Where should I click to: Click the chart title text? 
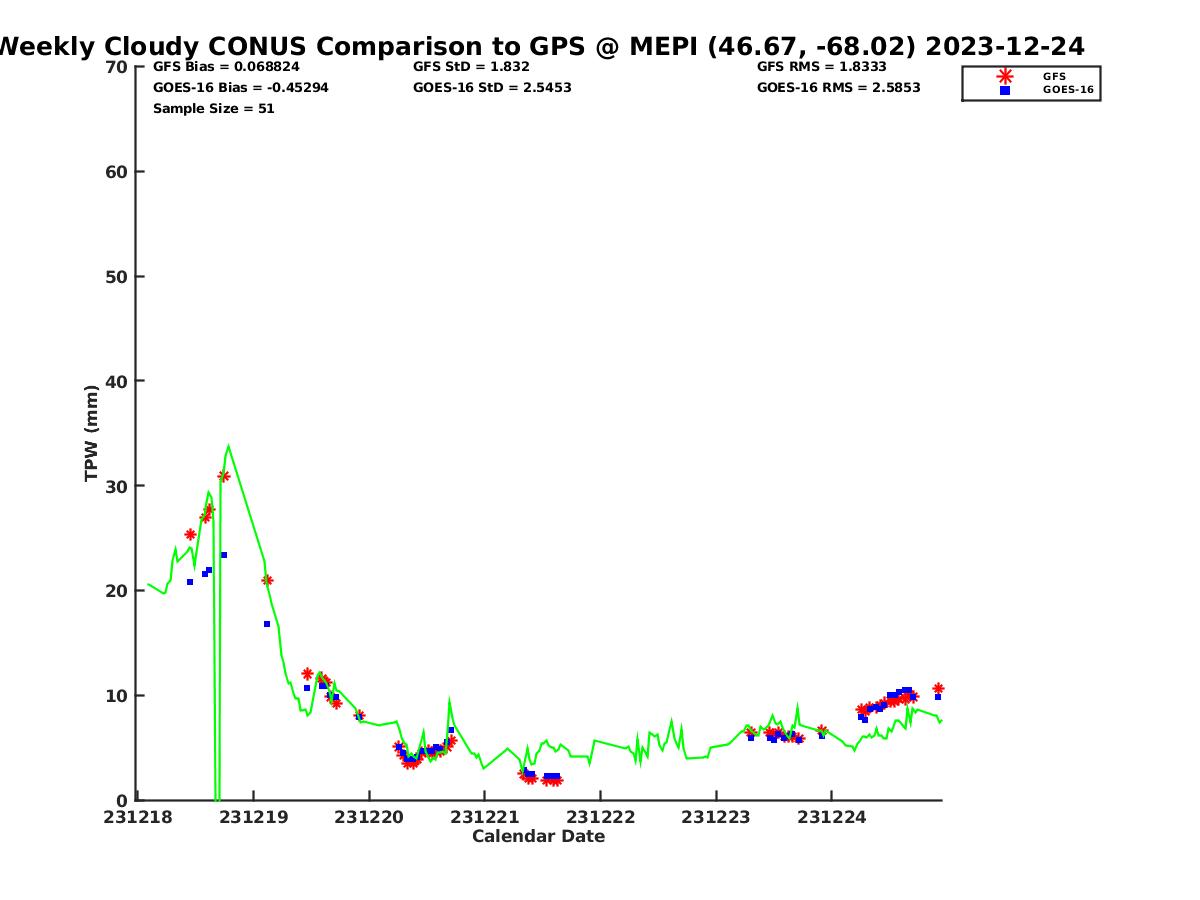pos(540,46)
